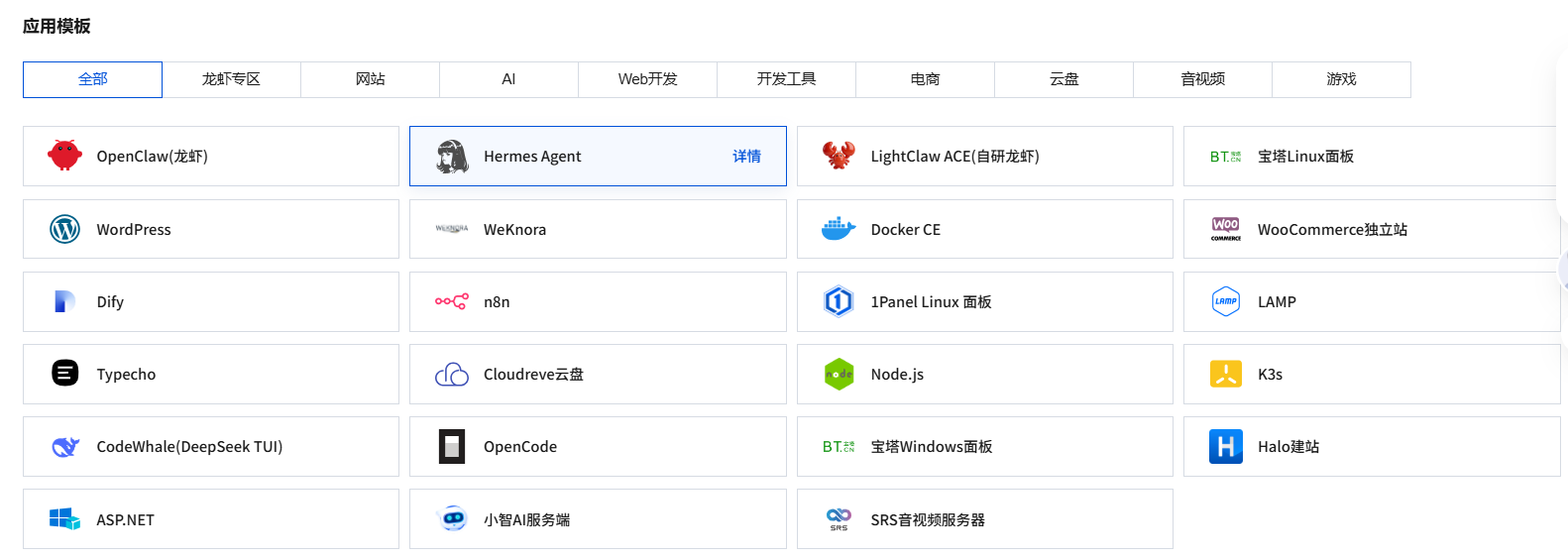The height and width of the screenshot is (559, 1568).
Task: Click the WordPress logo icon
Action: coord(64,229)
